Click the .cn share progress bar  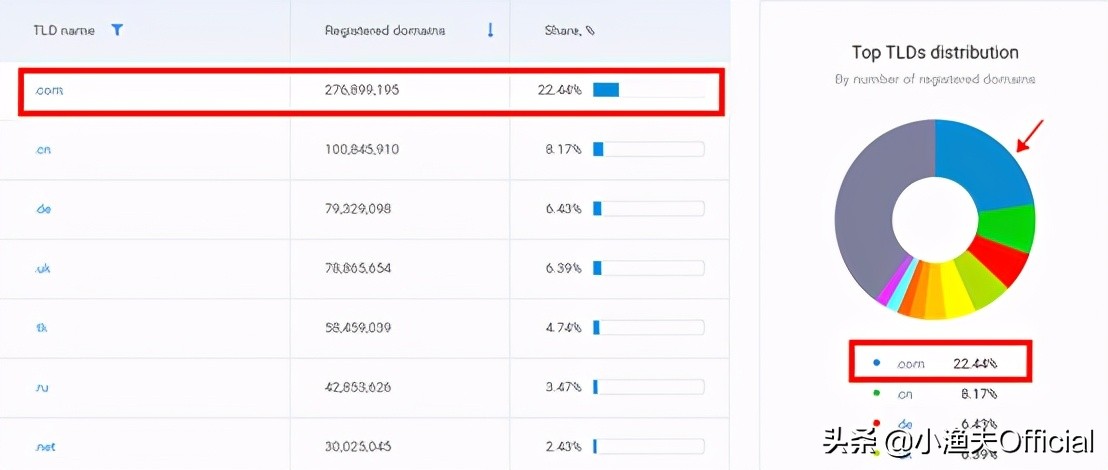click(648, 149)
